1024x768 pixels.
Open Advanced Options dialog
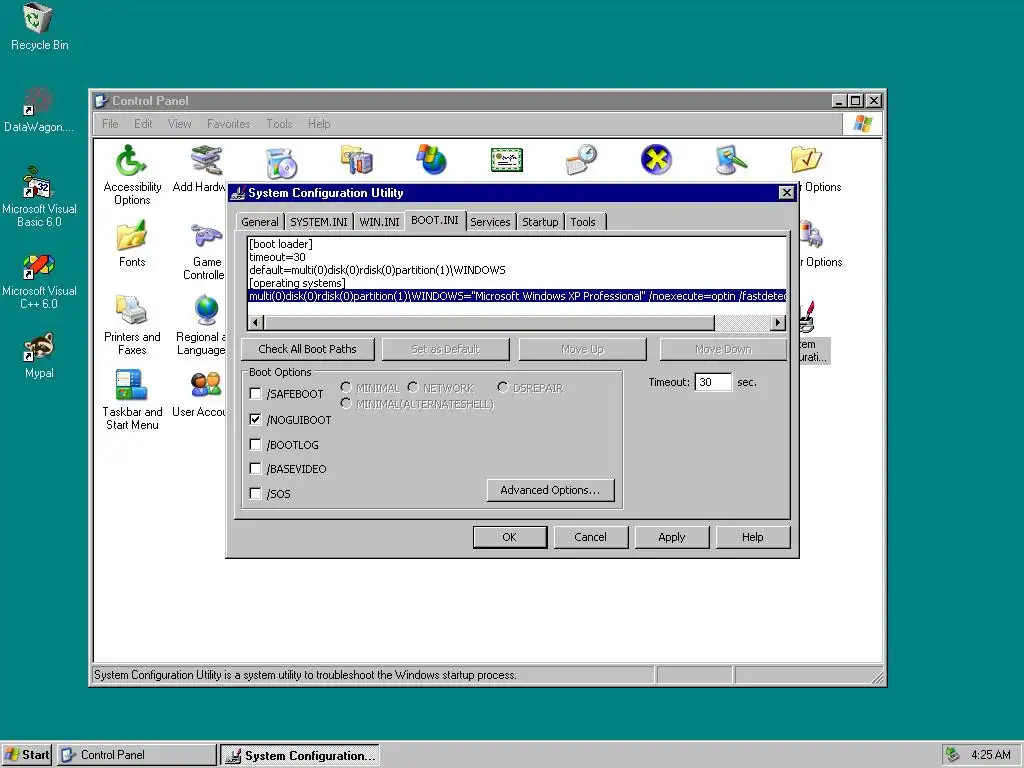[x=550, y=490]
